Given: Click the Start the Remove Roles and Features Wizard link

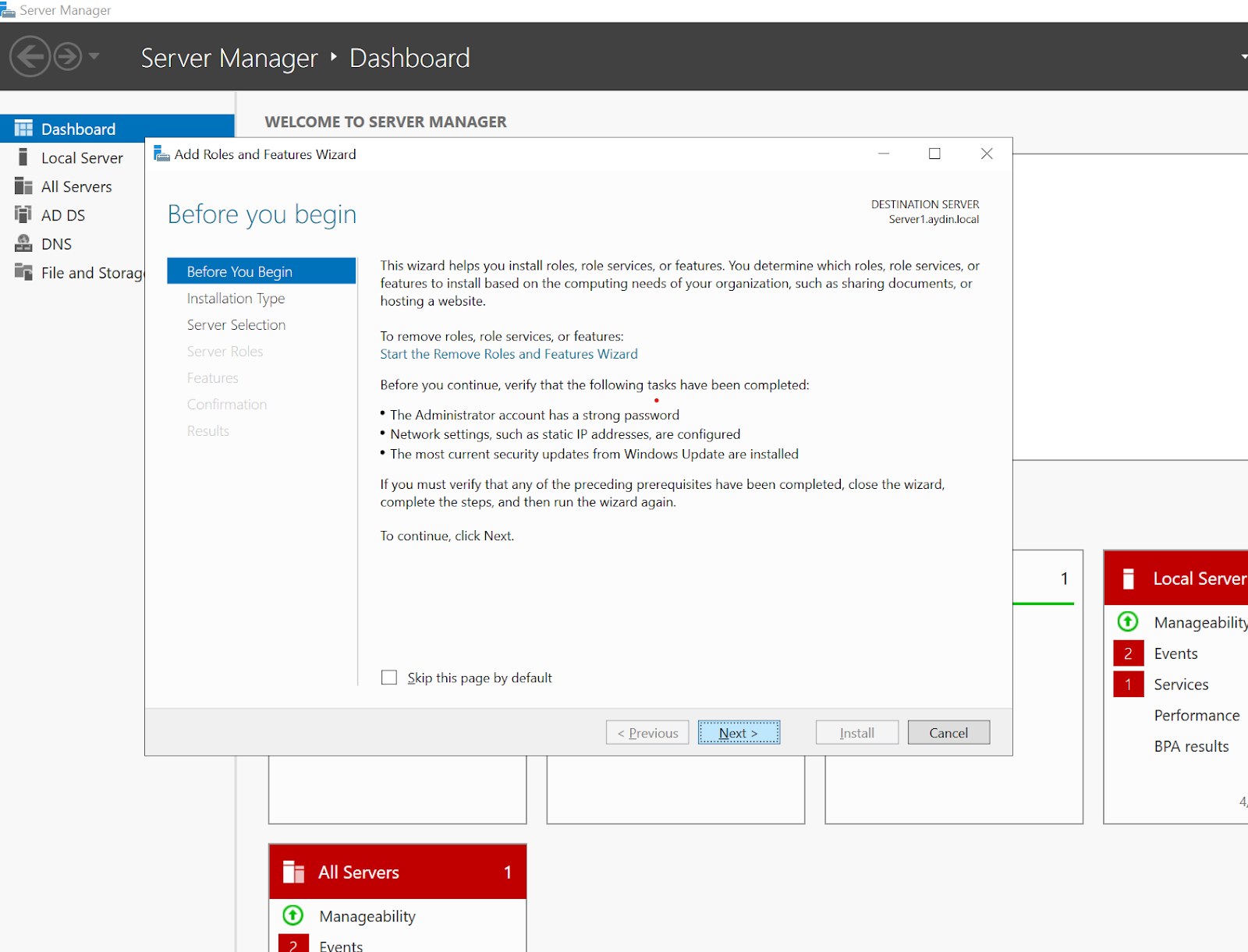Looking at the screenshot, I should pos(509,354).
